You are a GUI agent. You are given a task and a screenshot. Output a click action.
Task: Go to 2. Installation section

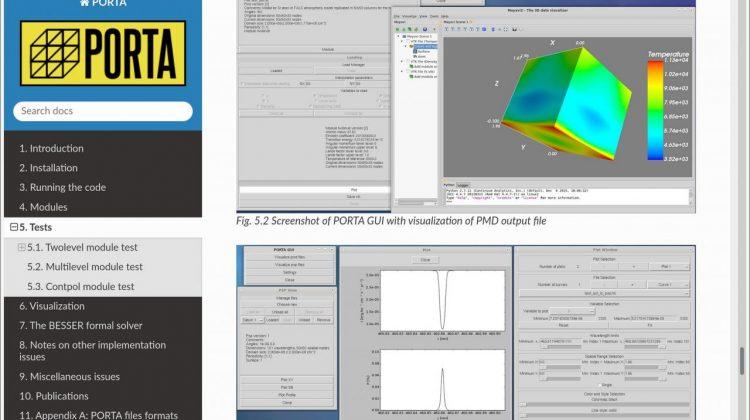(x=48, y=168)
